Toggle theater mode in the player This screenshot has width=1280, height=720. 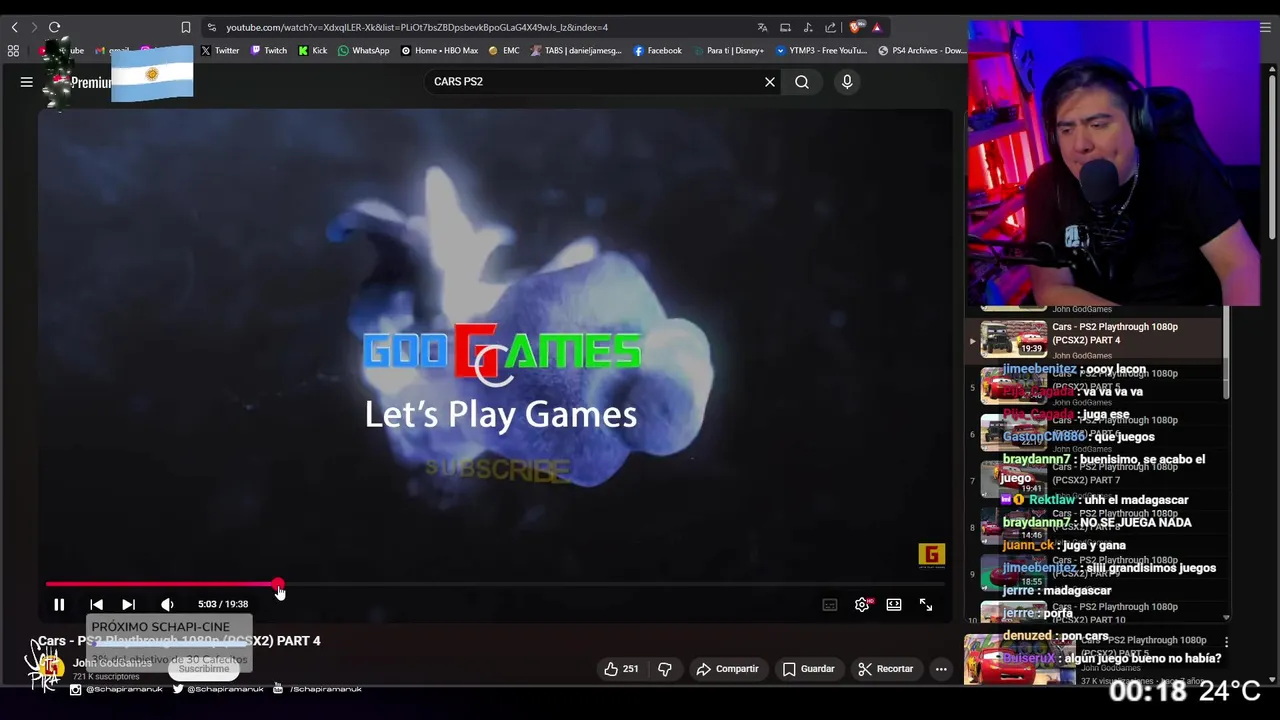894,604
